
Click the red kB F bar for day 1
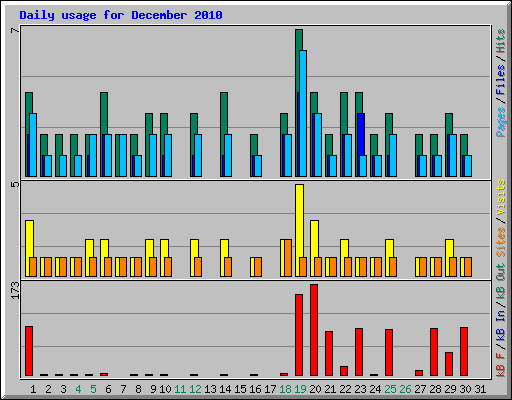(29, 351)
